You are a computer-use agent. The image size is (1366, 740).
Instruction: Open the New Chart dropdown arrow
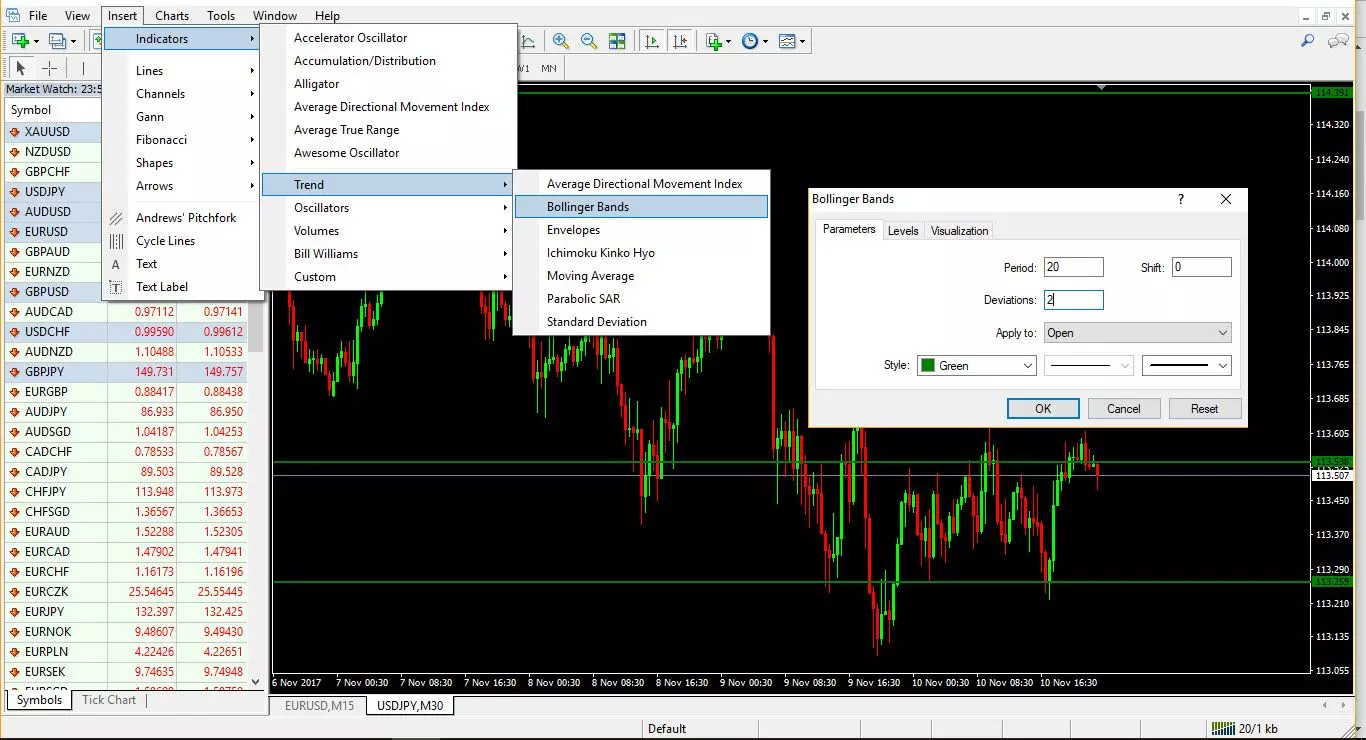click(x=36, y=42)
